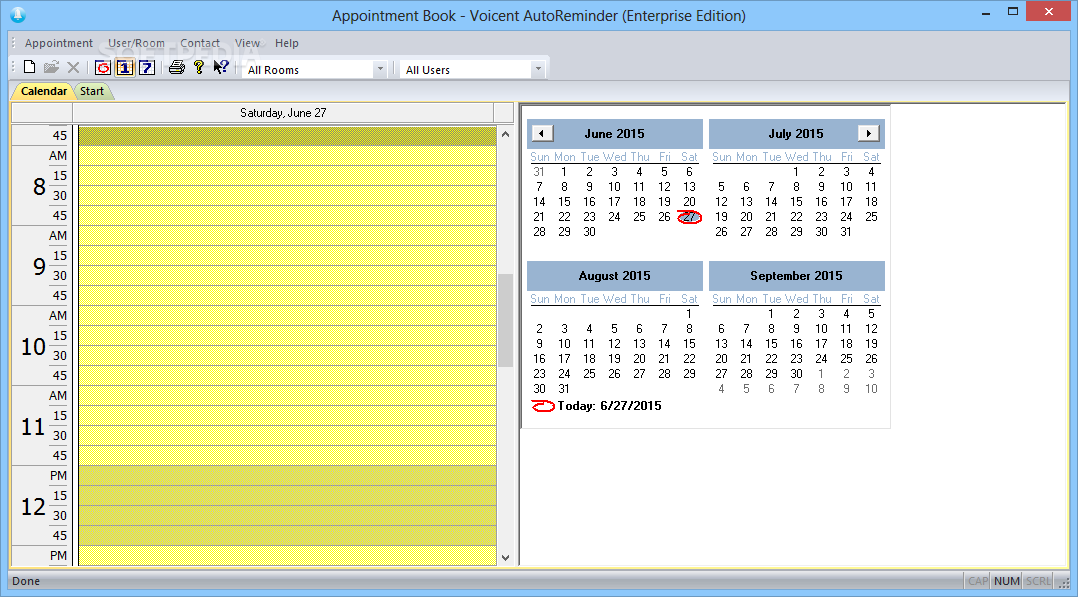1078x597 pixels.
Task: Click the Delete appointment X icon
Action: [x=73, y=67]
